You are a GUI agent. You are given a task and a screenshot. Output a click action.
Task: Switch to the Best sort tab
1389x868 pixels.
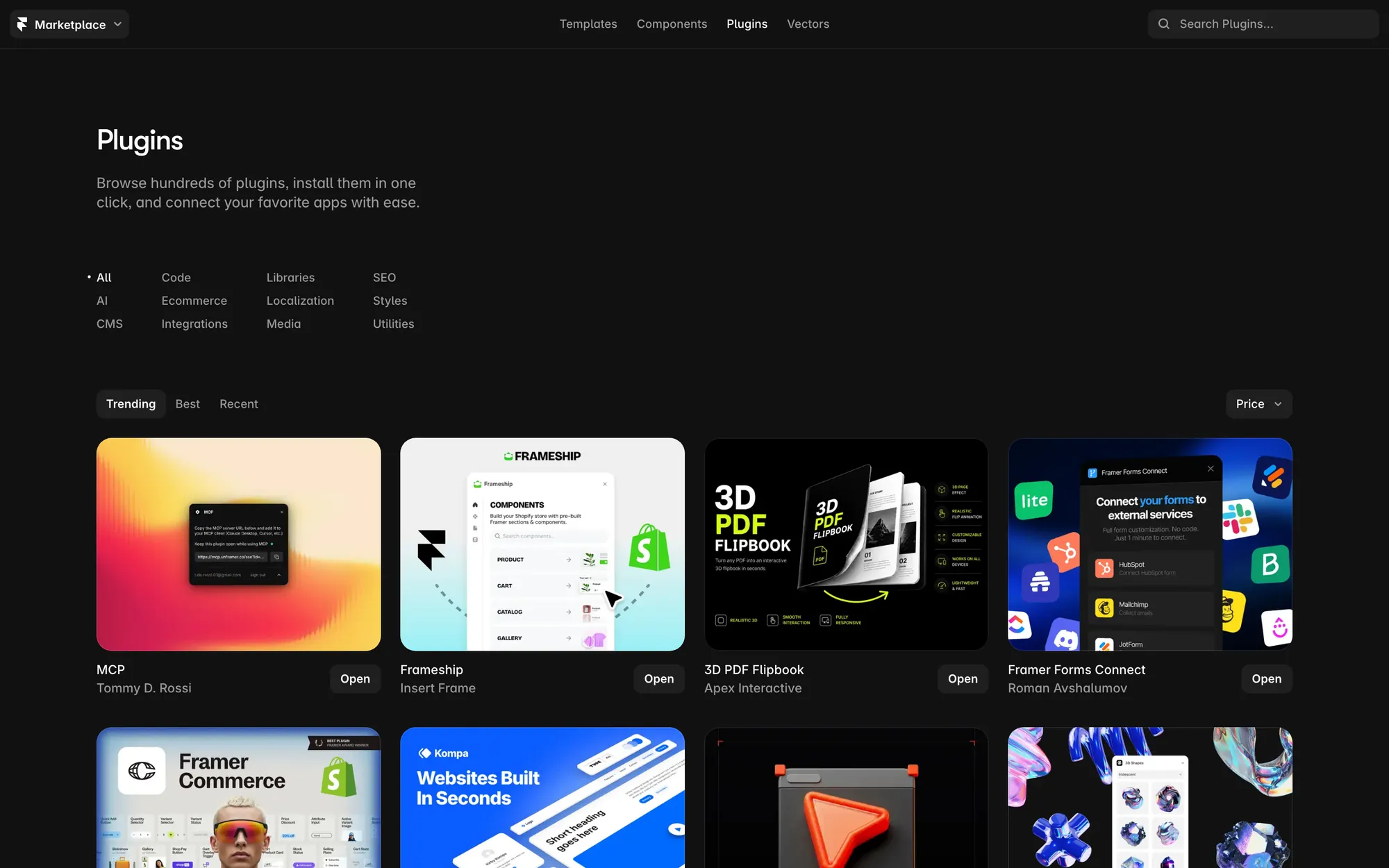(188, 404)
